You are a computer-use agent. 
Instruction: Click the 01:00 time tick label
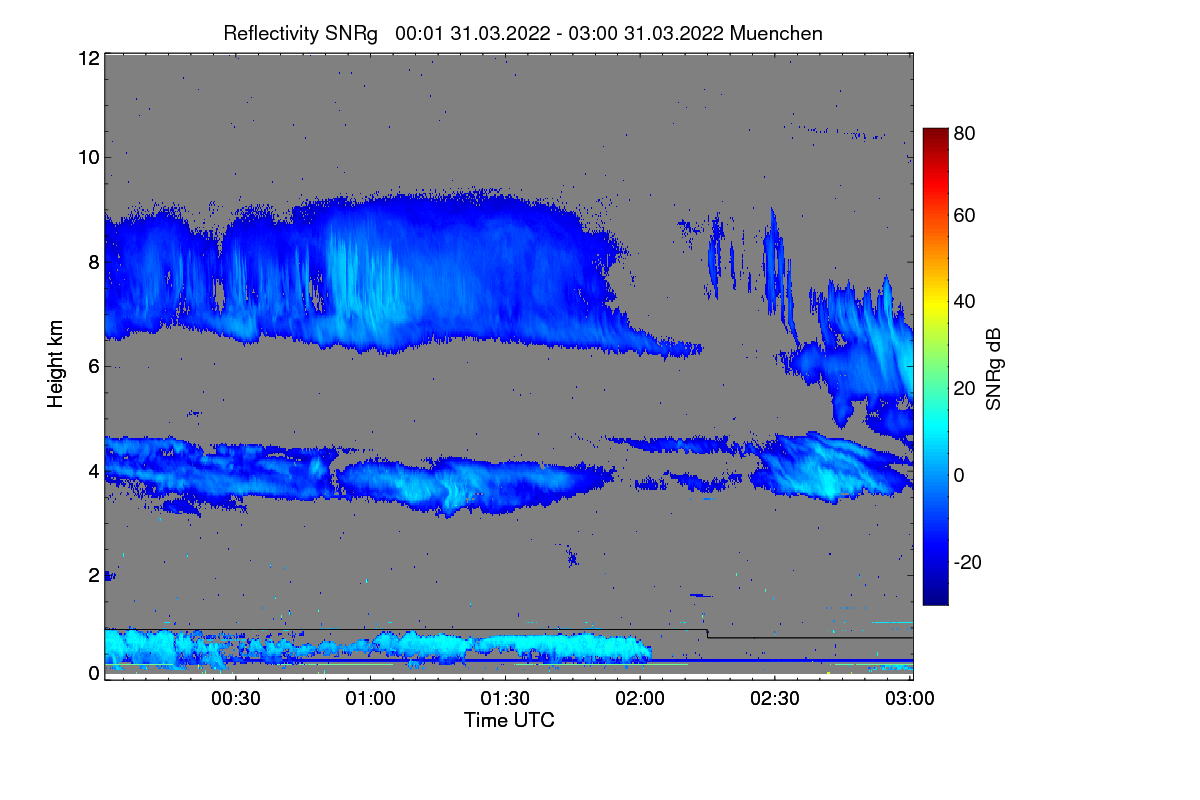[370, 698]
